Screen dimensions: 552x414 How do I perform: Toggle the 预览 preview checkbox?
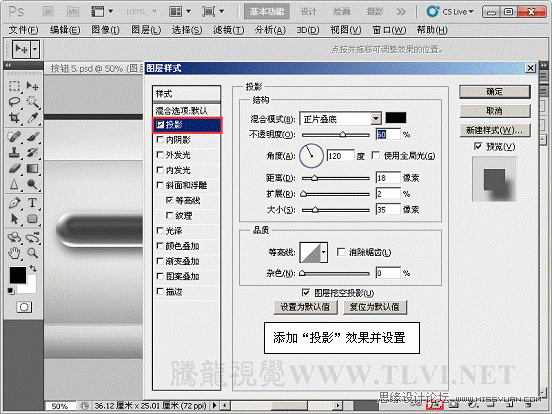pos(478,146)
